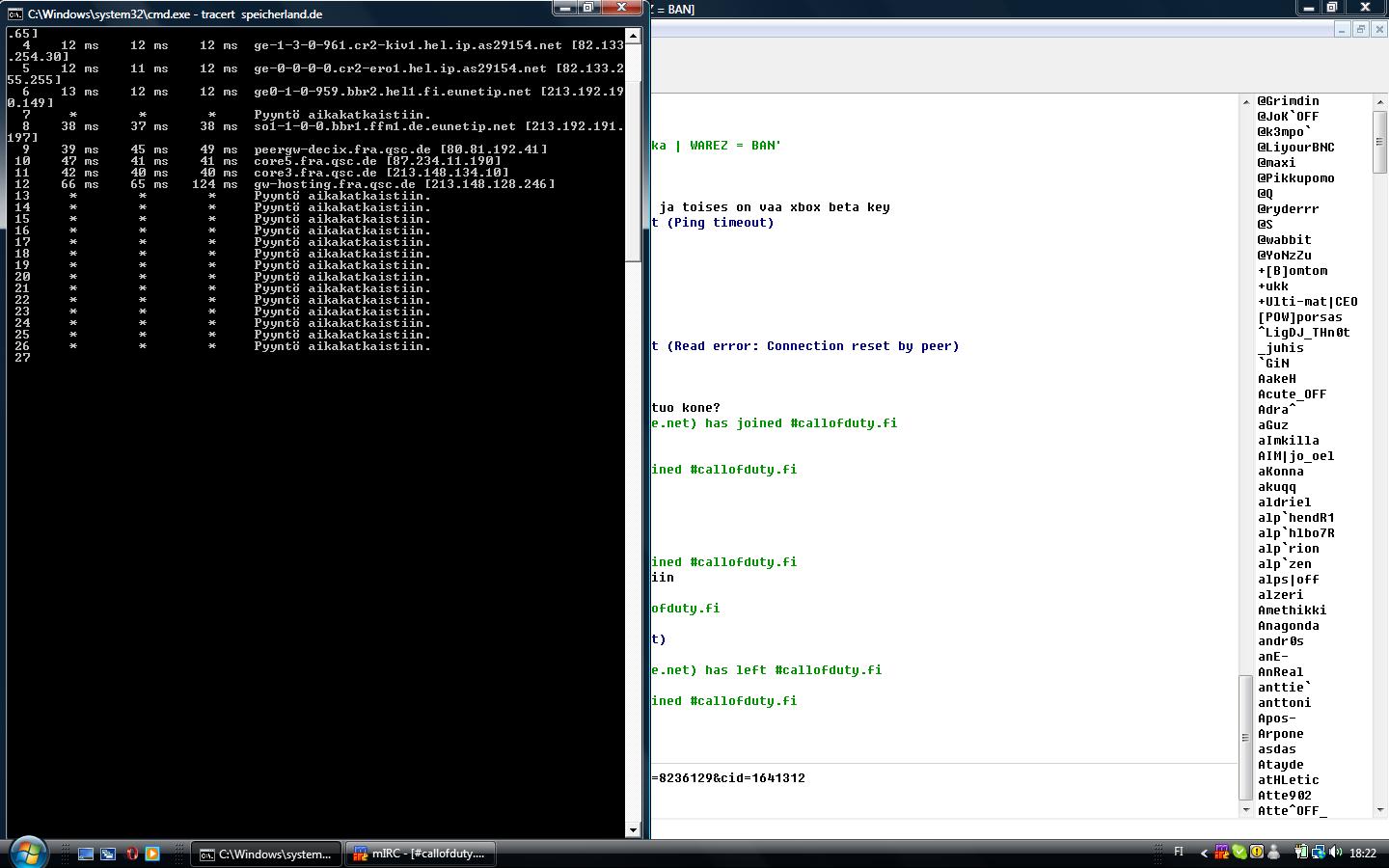Switch to mIRC taskbar button

click(x=420, y=854)
